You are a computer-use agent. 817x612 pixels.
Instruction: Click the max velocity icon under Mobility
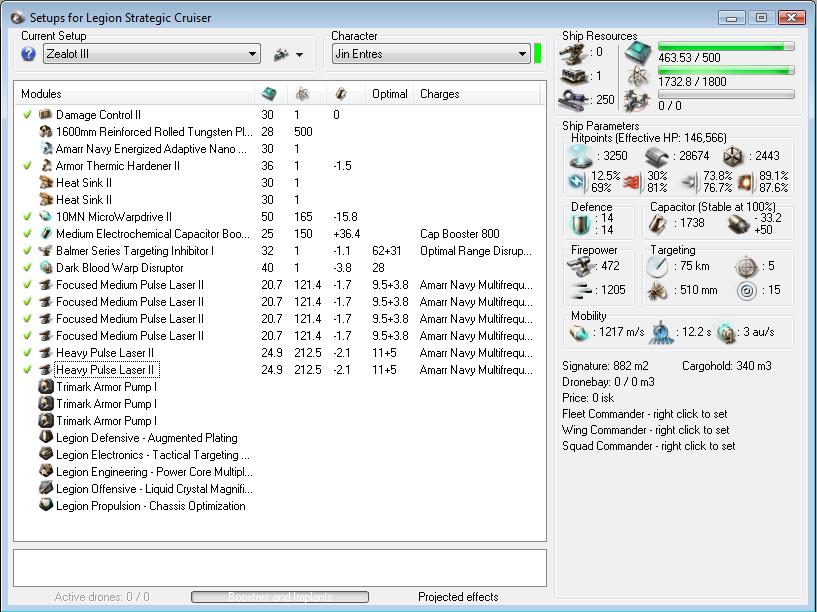pos(579,331)
